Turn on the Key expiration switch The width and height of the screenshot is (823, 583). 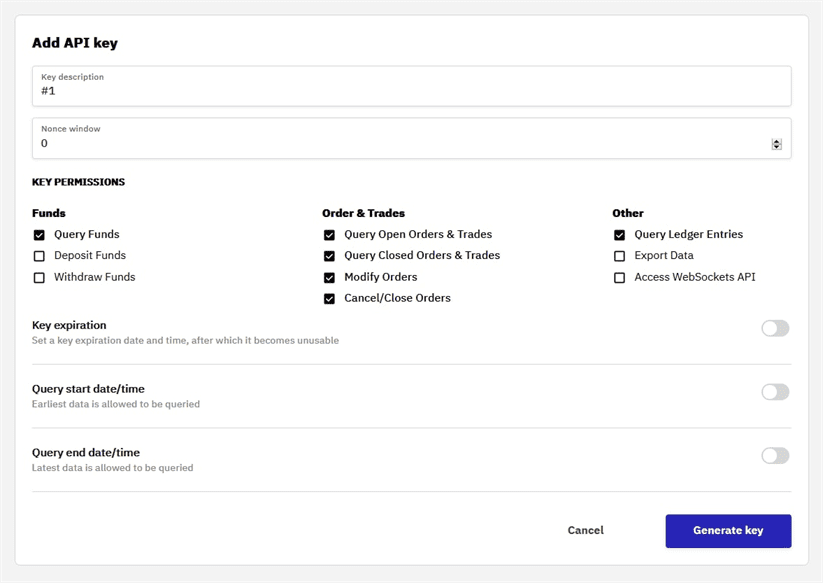[x=775, y=328]
